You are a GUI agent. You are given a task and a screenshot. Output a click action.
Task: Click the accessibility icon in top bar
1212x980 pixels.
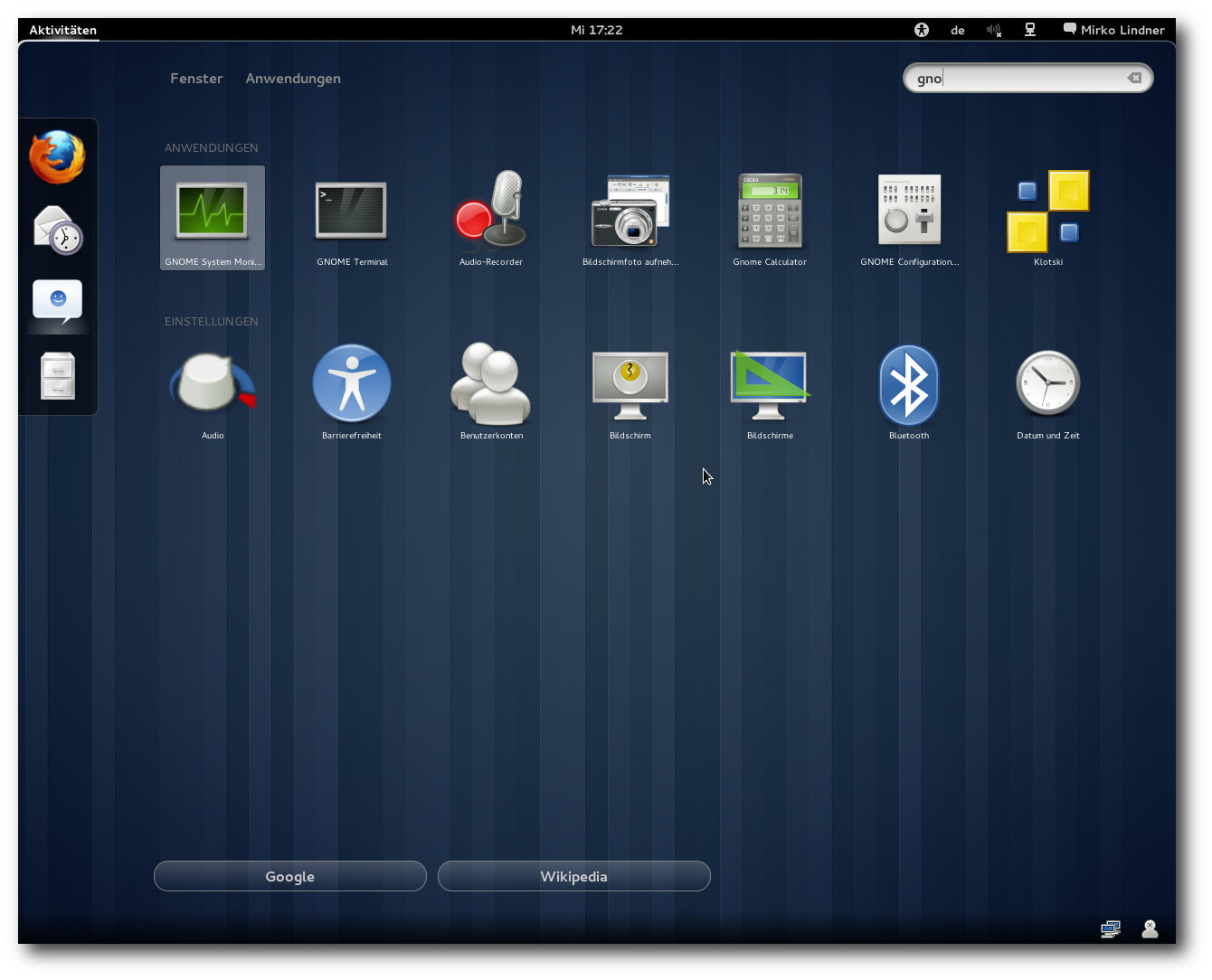pyautogui.click(x=922, y=30)
